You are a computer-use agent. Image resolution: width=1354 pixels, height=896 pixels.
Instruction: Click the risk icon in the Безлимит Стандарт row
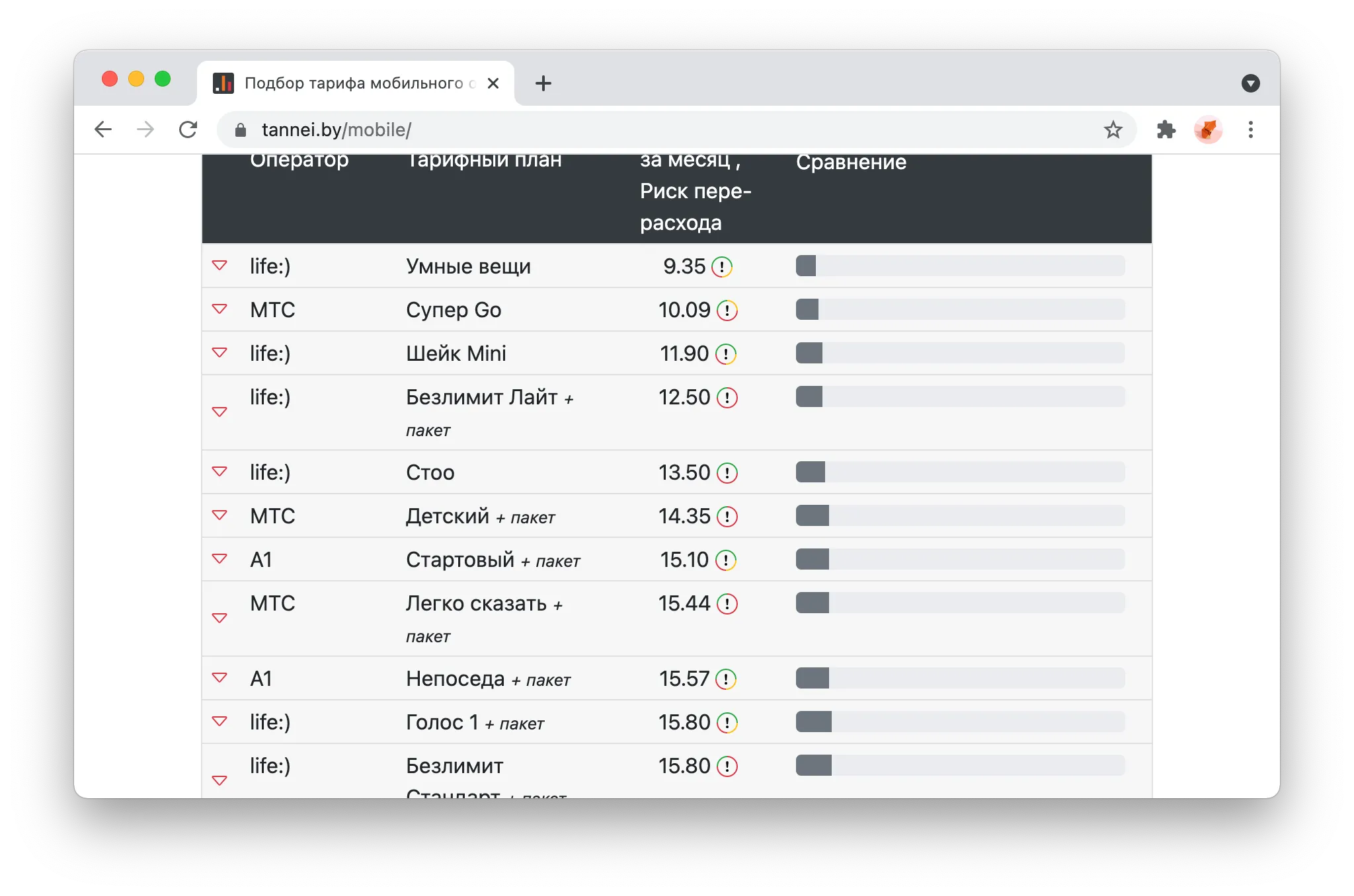tap(727, 766)
